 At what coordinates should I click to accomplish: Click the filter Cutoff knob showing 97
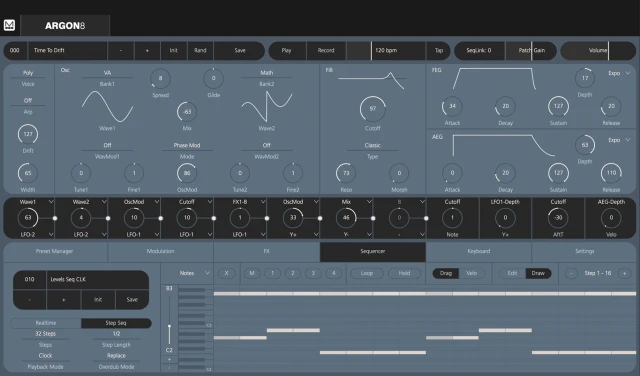(x=373, y=109)
